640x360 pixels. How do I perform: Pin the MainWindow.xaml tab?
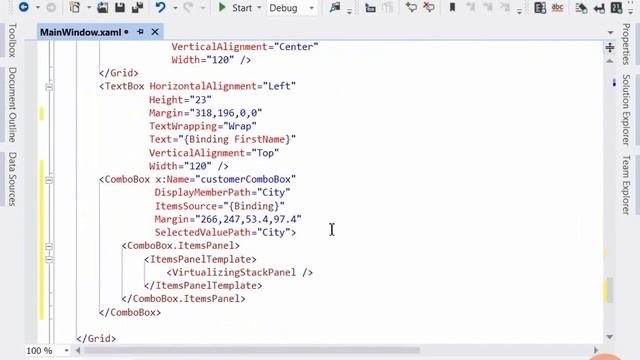pyautogui.click(x=140, y=32)
